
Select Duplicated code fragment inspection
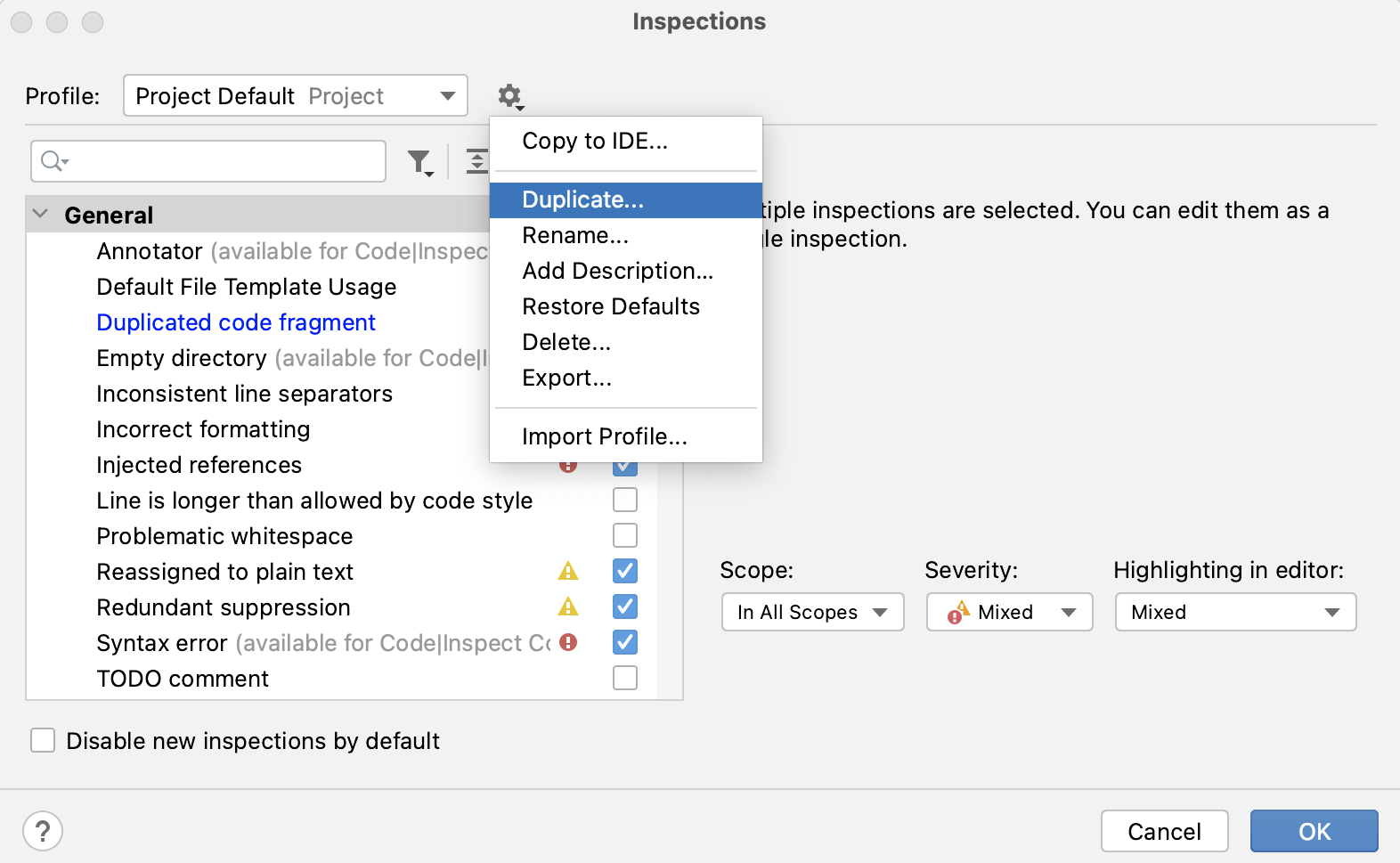click(236, 322)
